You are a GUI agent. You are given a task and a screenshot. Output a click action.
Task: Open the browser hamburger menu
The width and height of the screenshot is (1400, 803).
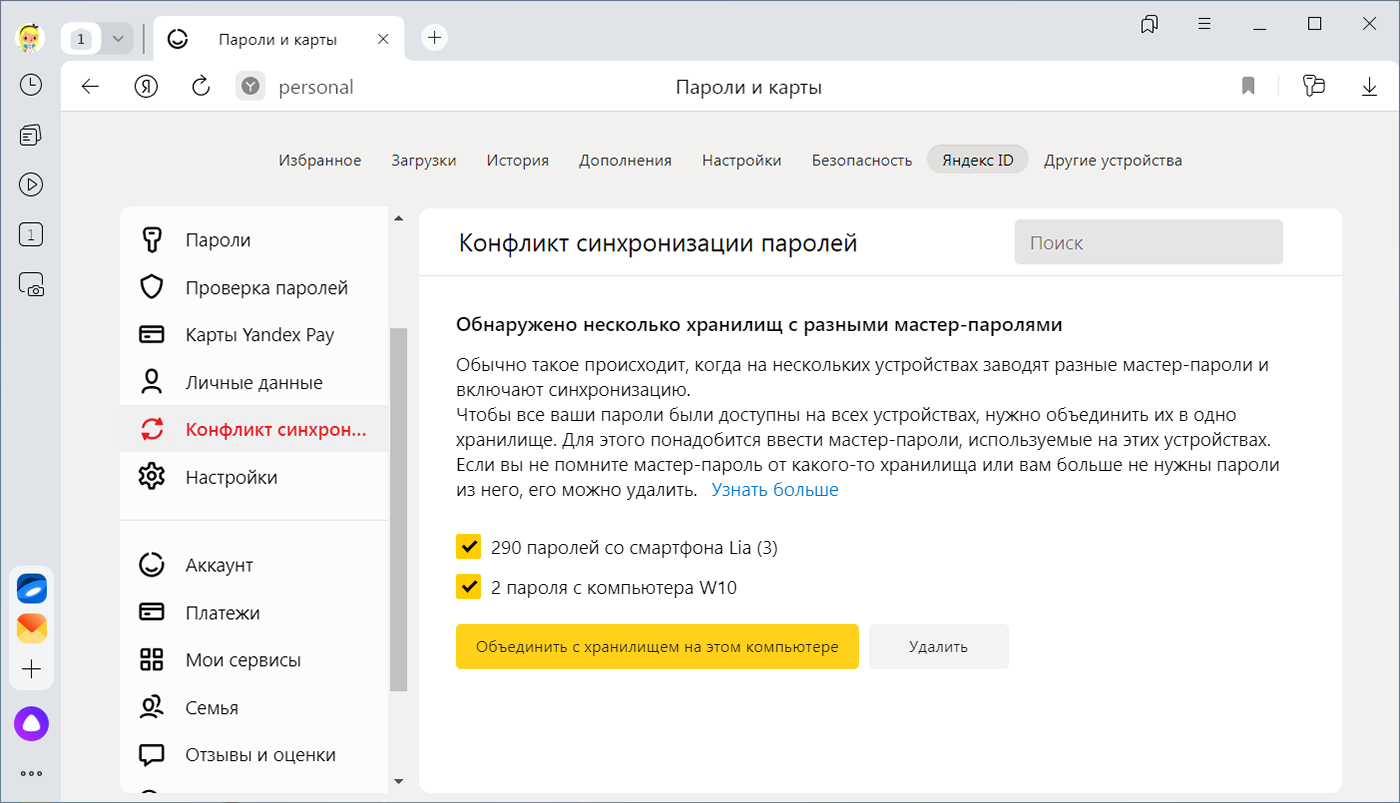coord(1205,24)
